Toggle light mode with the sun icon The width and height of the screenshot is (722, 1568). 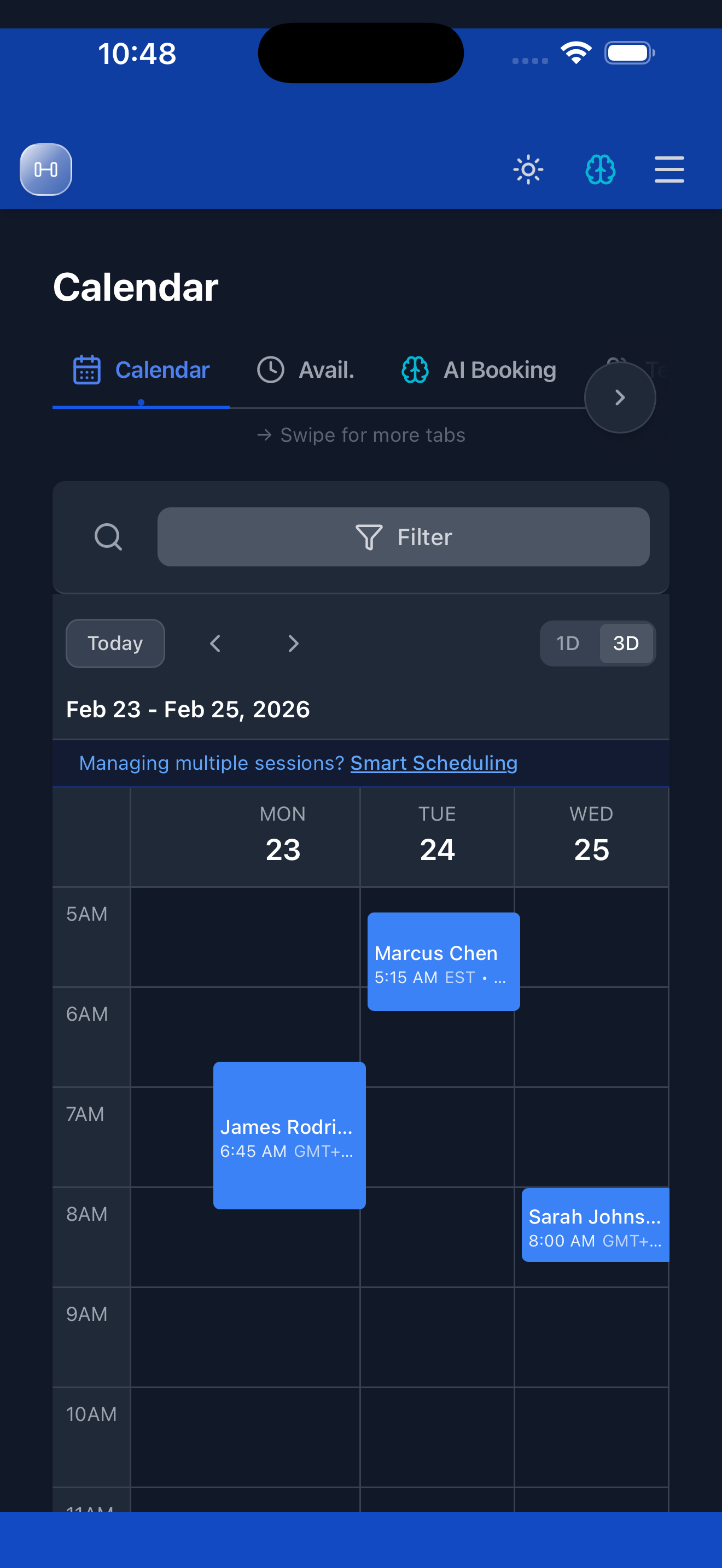click(528, 171)
